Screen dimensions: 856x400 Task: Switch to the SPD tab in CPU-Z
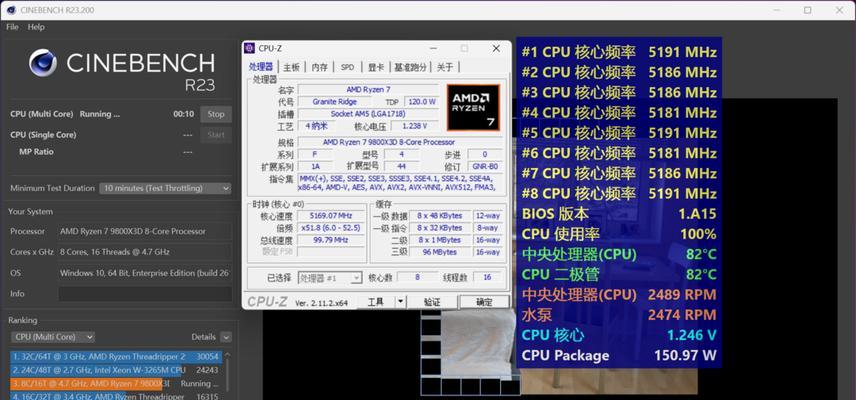(x=347, y=67)
